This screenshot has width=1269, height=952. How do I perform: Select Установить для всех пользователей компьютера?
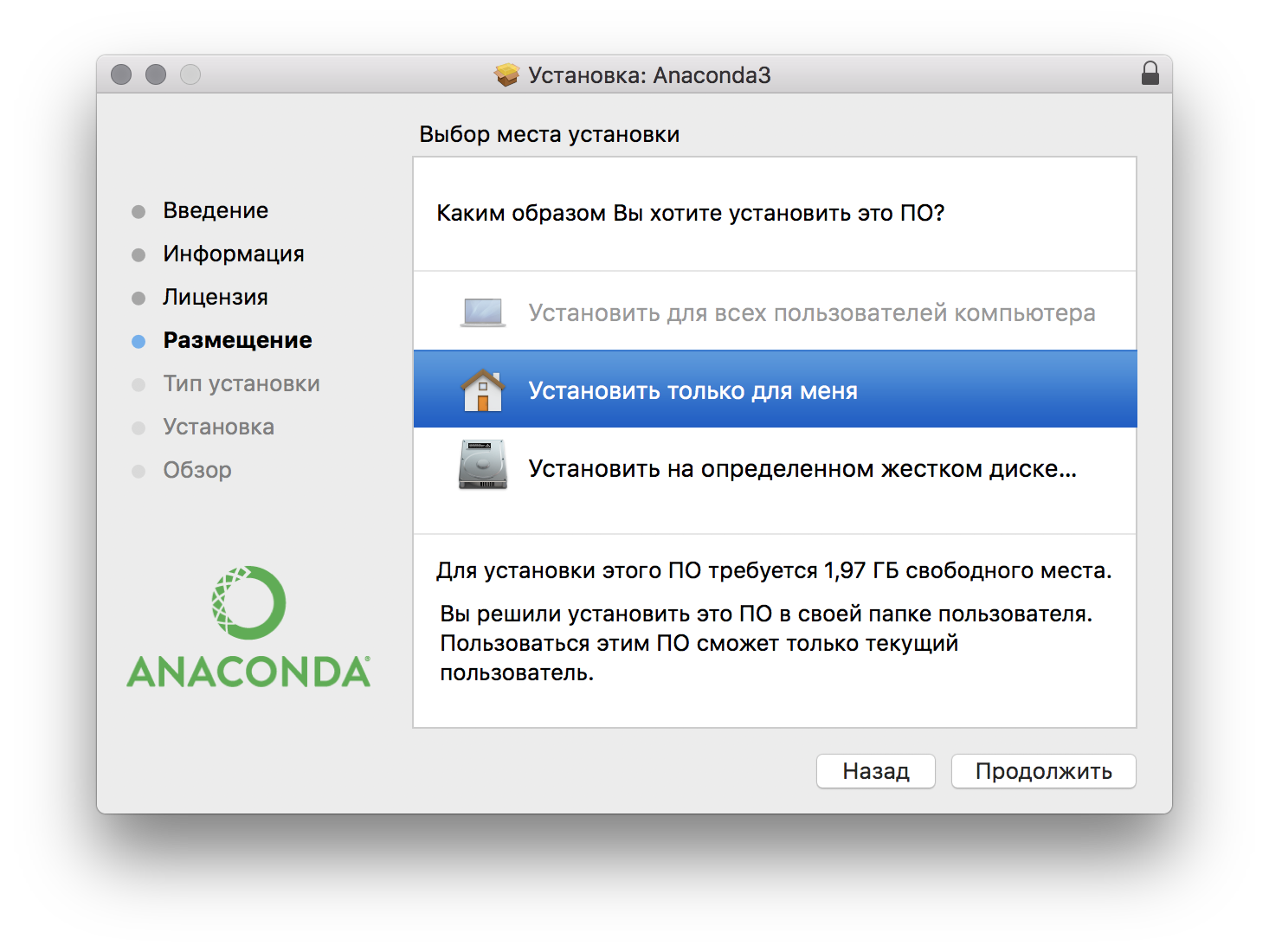tap(775, 312)
